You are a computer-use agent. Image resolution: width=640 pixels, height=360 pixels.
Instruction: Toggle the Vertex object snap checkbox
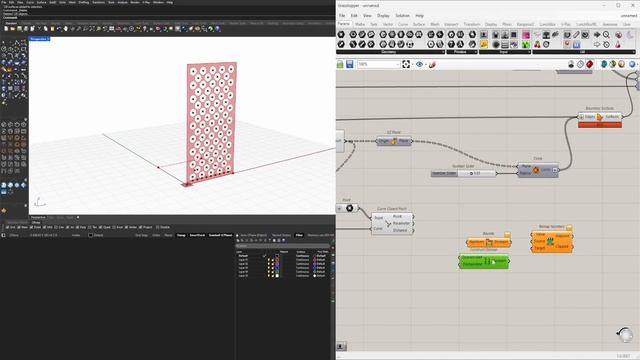point(127,227)
